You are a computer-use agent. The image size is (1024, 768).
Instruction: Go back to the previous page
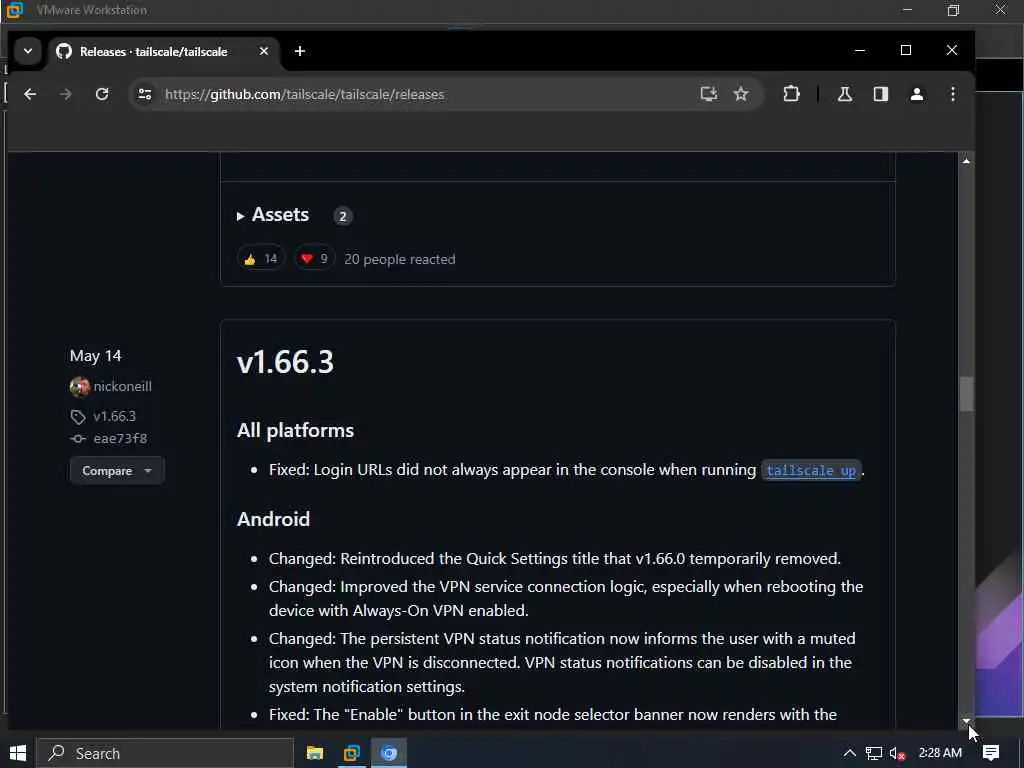(30, 94)
